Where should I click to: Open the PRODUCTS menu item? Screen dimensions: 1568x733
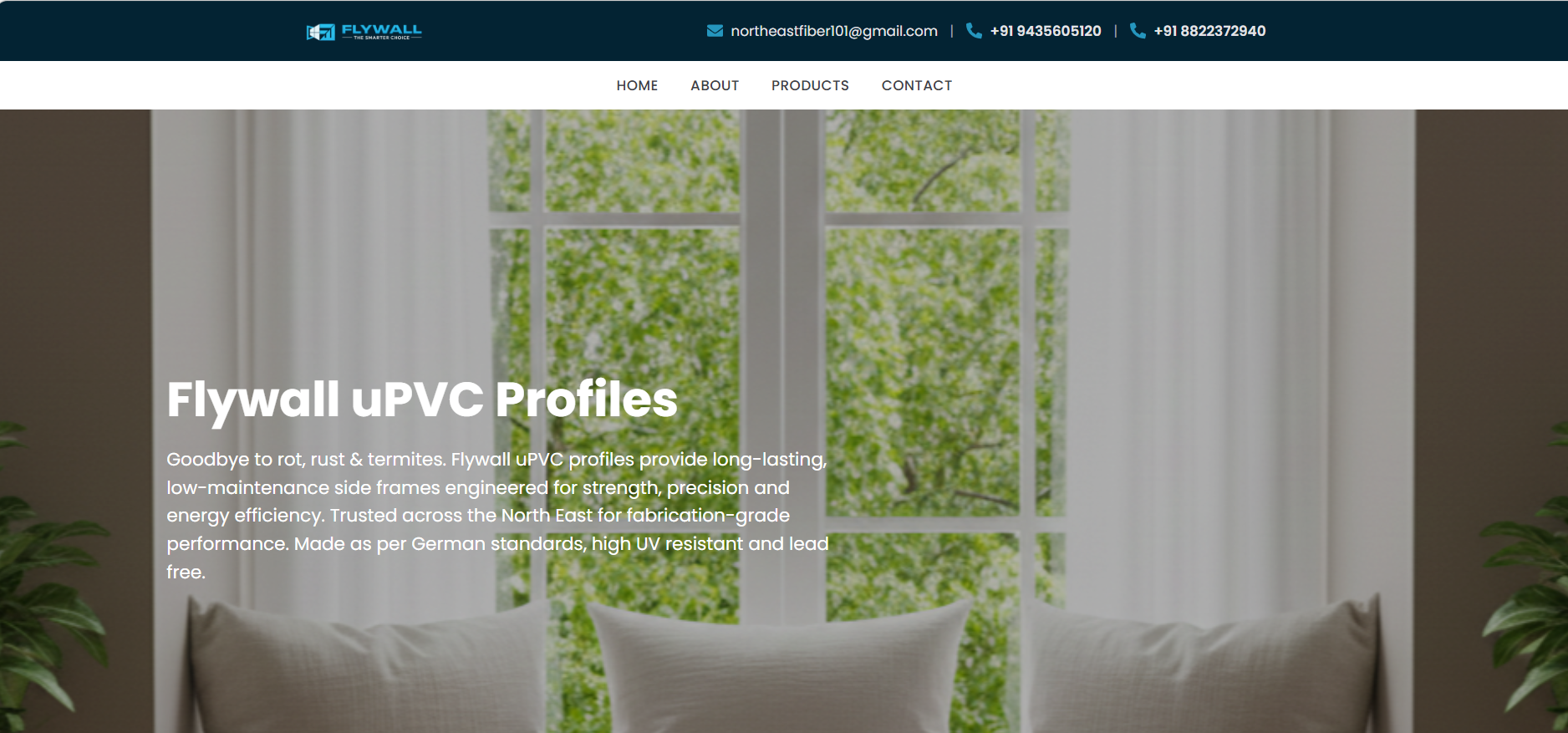(x=810, y=85)
